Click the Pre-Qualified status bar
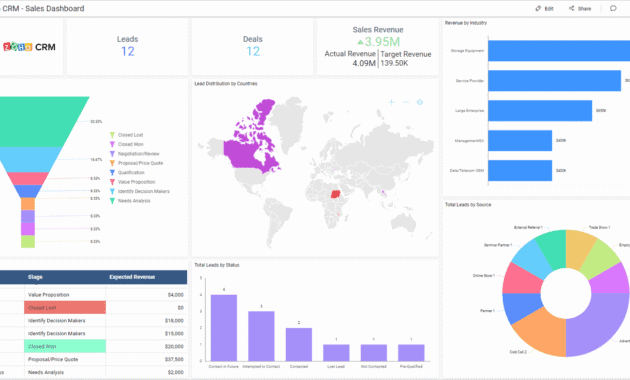 coord(411,353)
